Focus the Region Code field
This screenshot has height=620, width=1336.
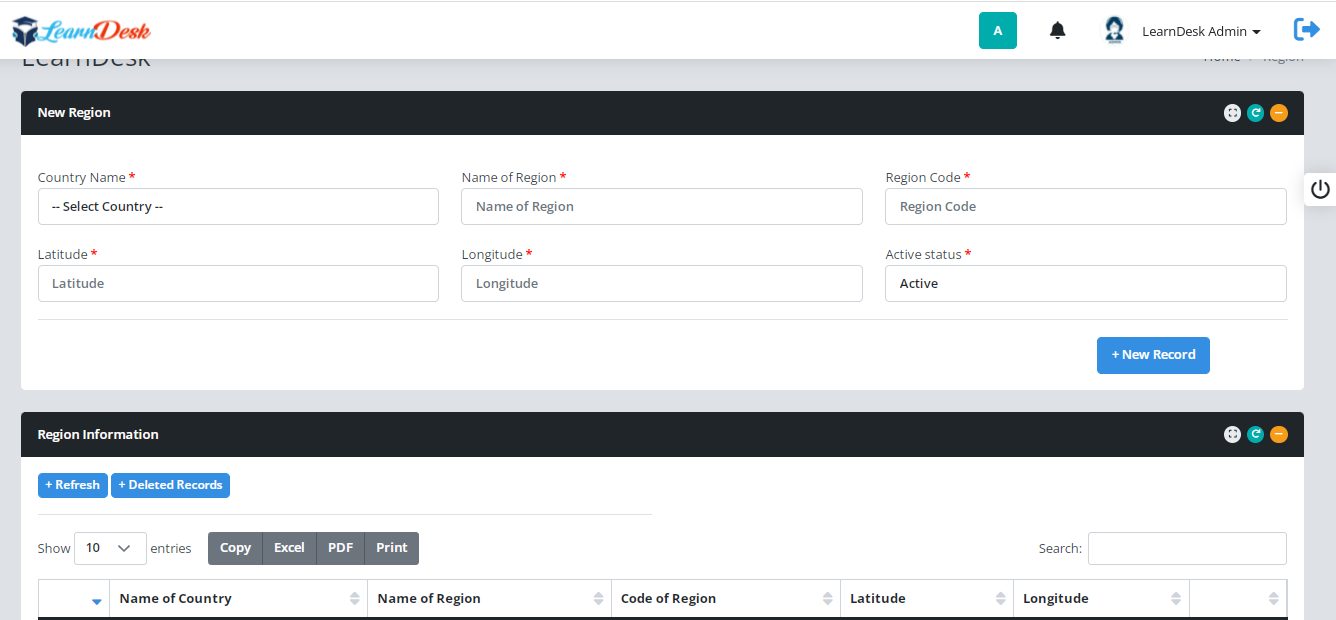coord(1086,206)
